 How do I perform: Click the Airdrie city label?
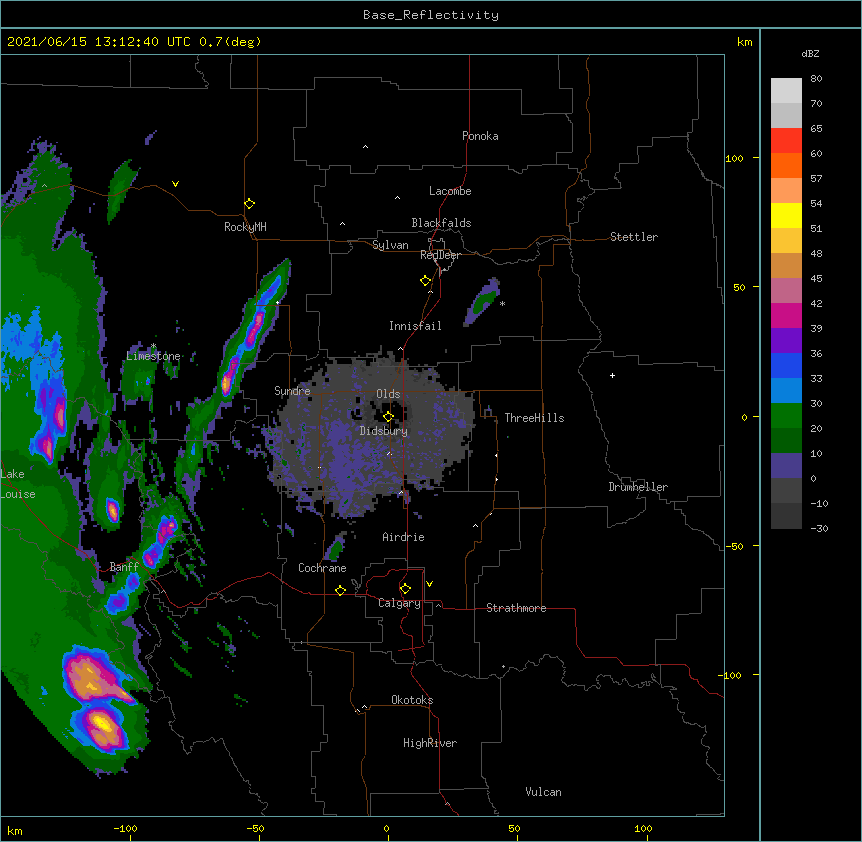pos(404,537)
